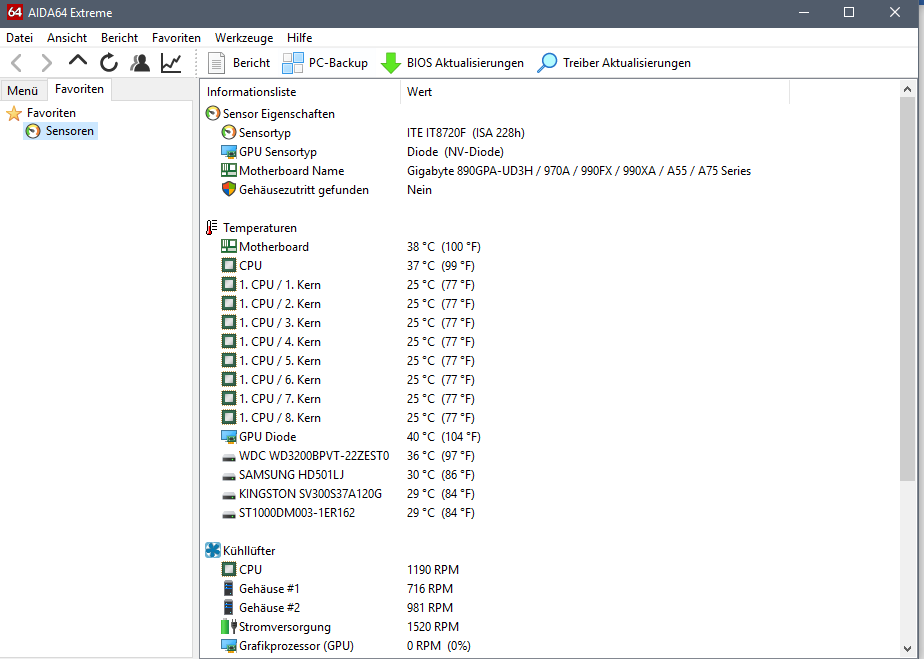The image size is (924, 659).
Task: Open the Datei menu
Action: [19, 38]
